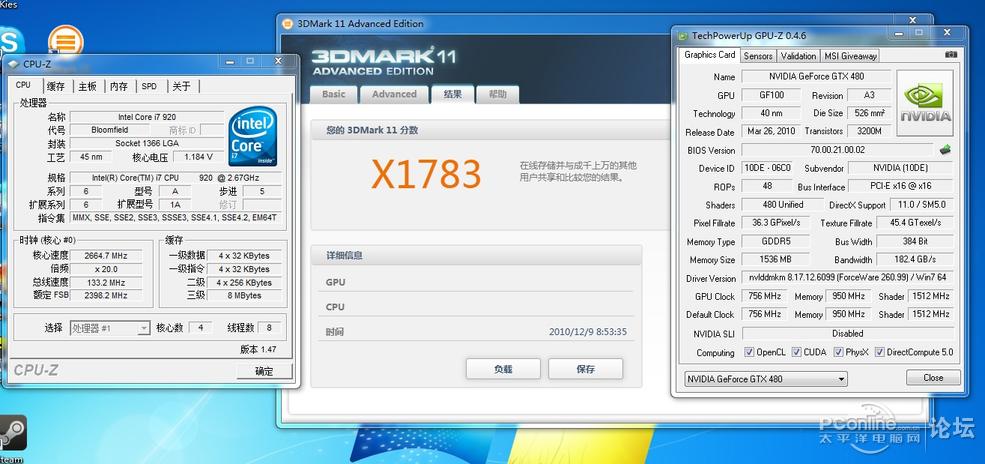Open the 处理器 #1 selection dropdown in CPU-Z
Viewport: 985px width, 464px height.
(109, 328)
